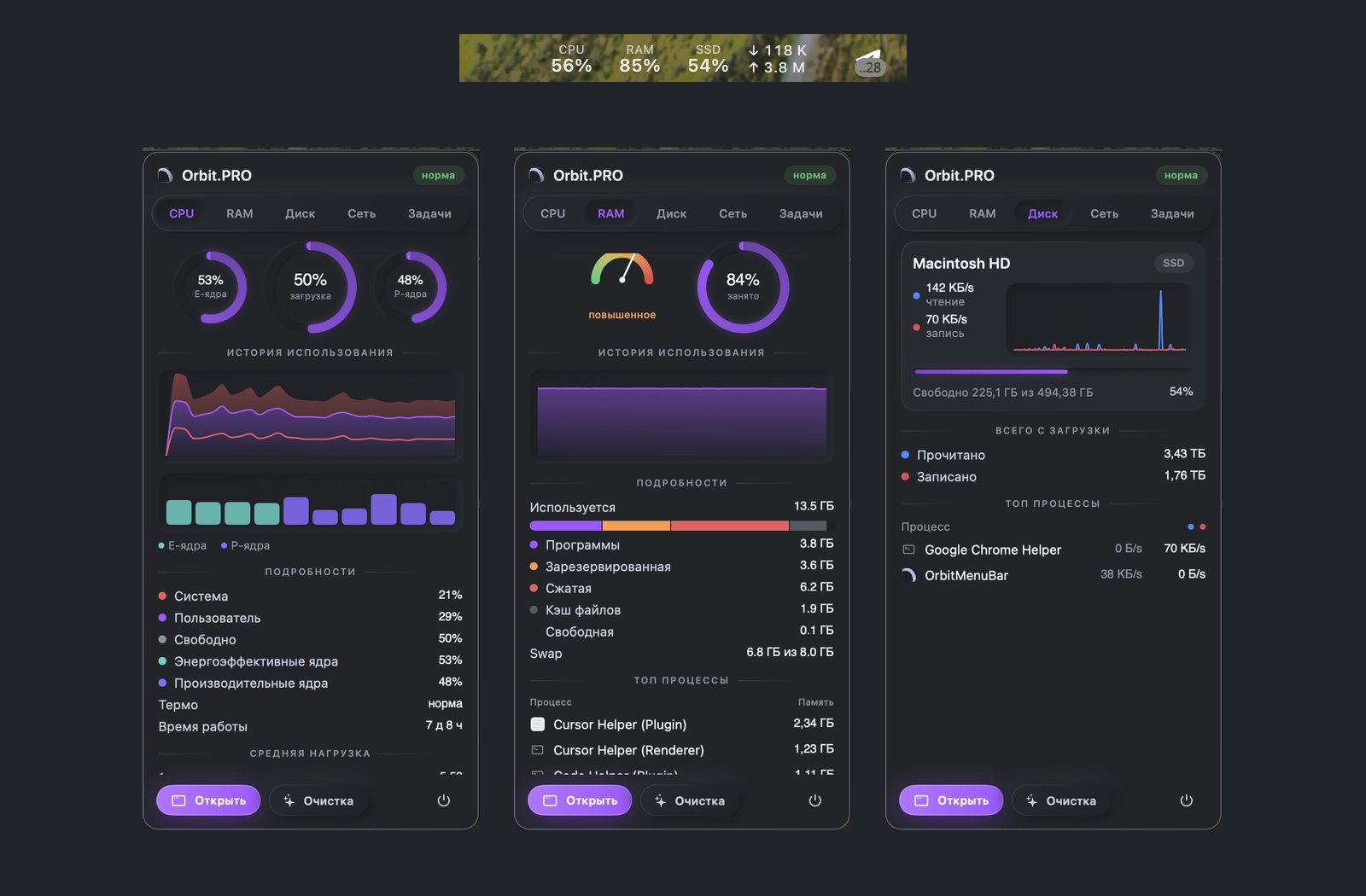Select the RAM tab in the middle panel
This screenshot has height=896, width=1366.
coord(611,213)
